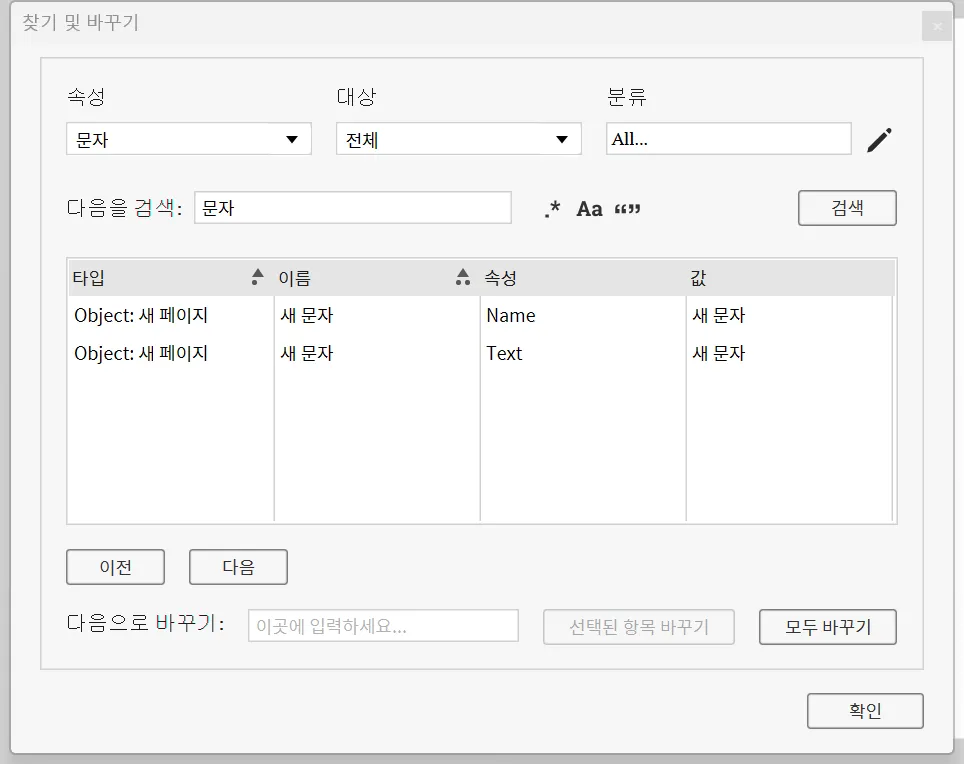Select the result row with Name property

coord(480,316)
